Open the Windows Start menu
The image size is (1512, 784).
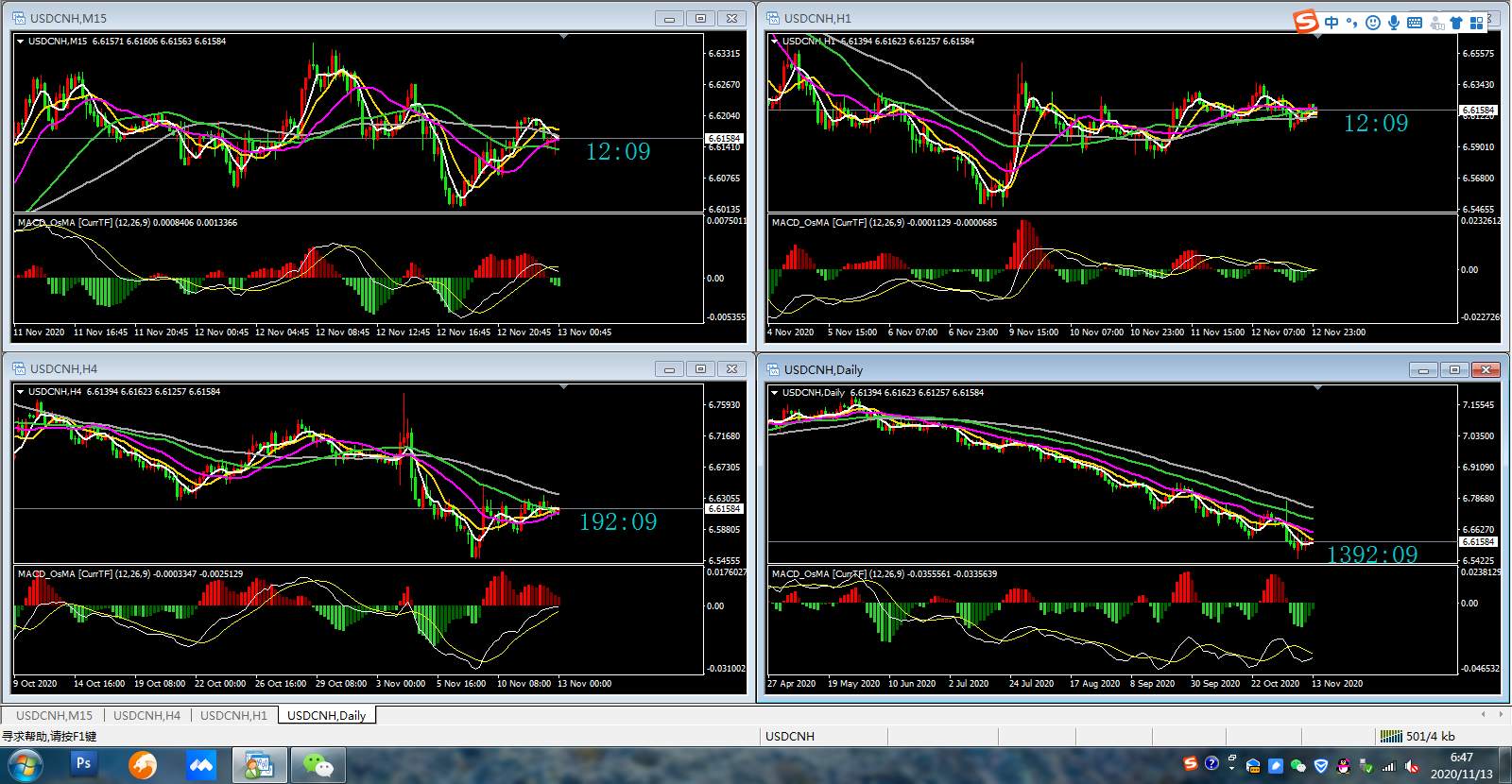coord(24,764)
